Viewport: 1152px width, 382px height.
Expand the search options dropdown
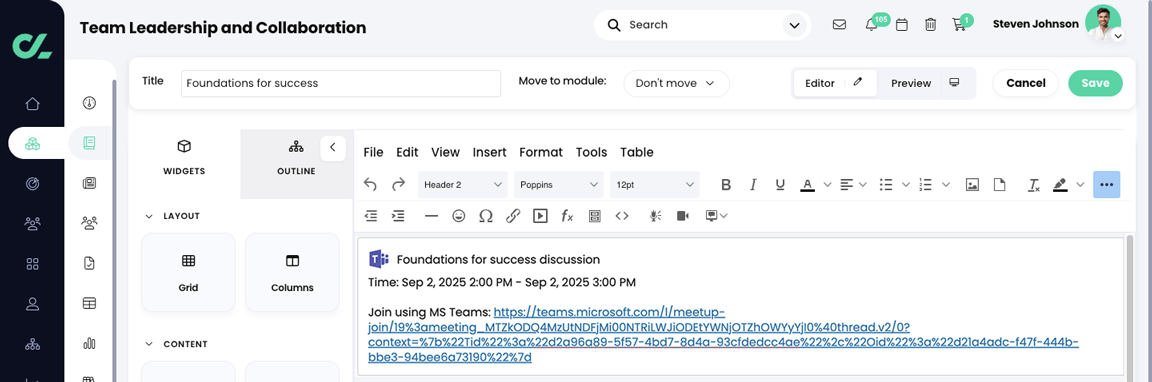(794, 26)
